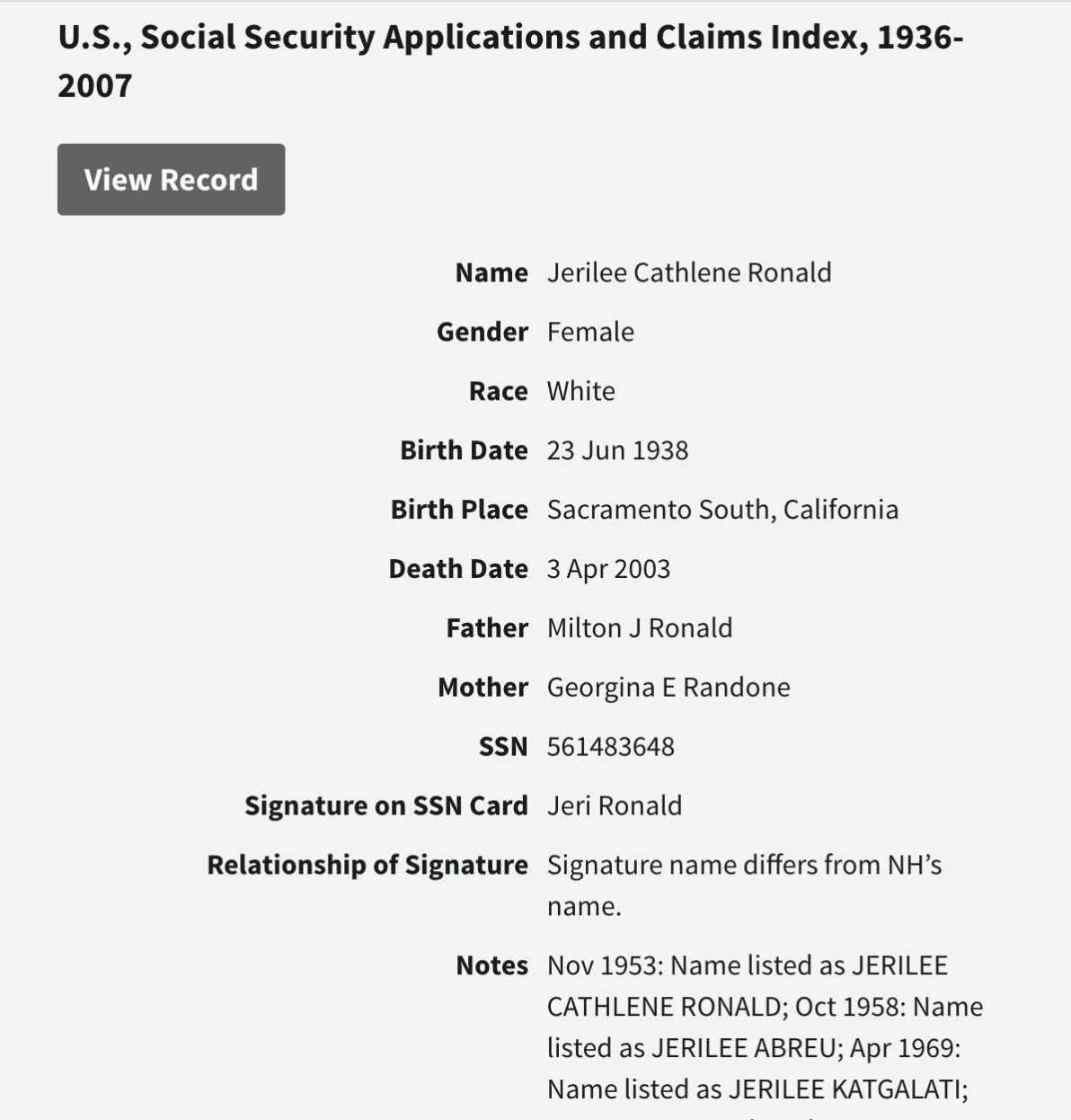Click the signature value Jeri Ronald

click(x=614, y=806)
